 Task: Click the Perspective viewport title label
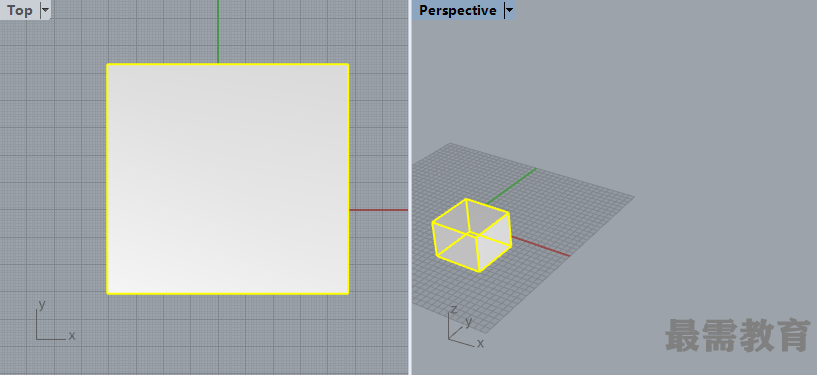457,10
